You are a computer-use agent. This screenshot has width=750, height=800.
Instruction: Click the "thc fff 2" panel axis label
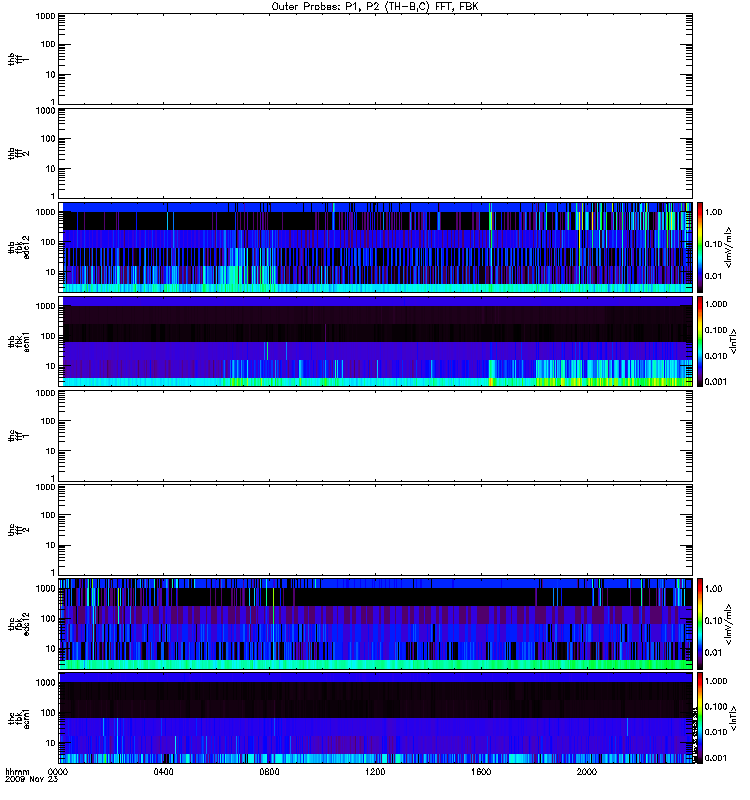click(x=18, y=530)
